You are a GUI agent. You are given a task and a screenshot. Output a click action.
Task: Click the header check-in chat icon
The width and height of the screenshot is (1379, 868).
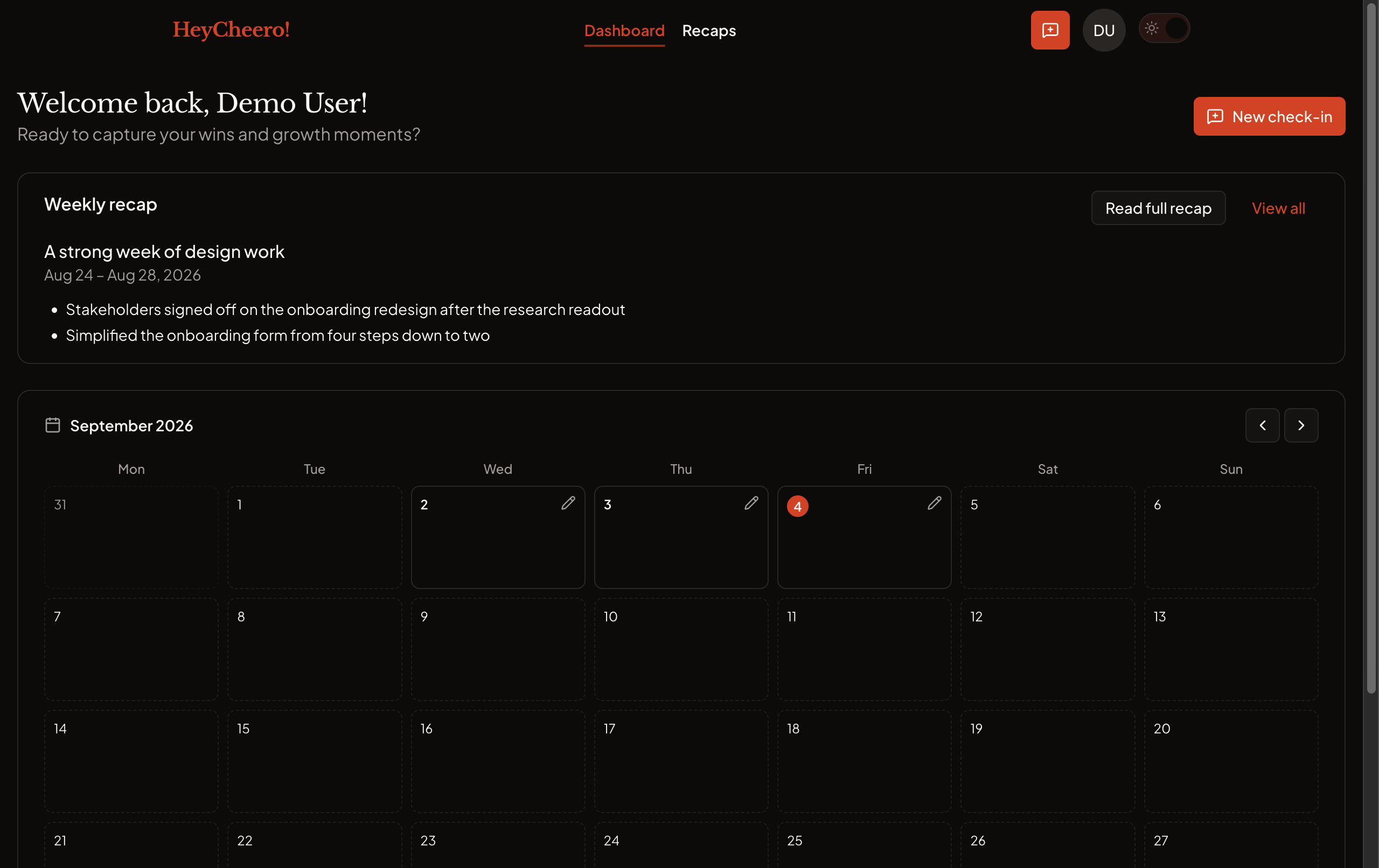(1050, 30)
